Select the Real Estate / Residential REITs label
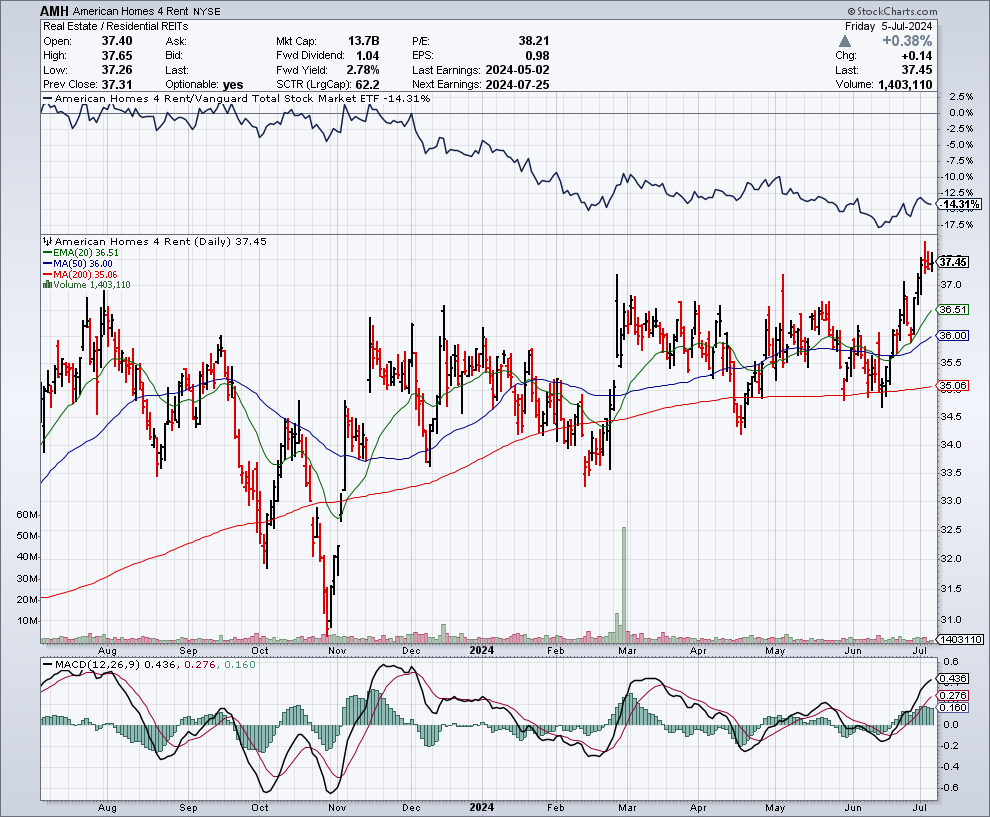Viewport: 990px width, 817px height. [x=116, y=26]
